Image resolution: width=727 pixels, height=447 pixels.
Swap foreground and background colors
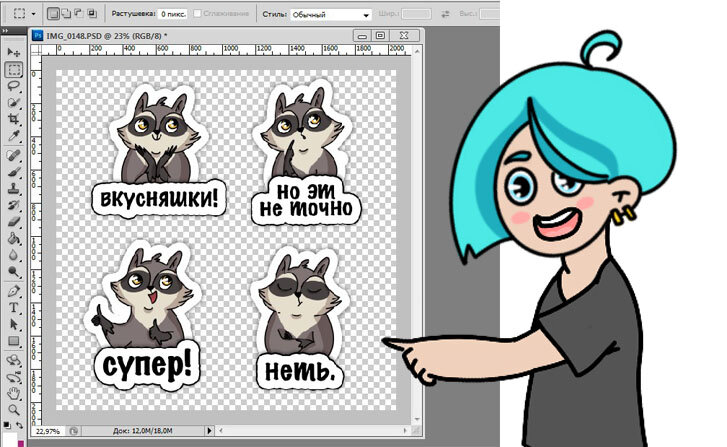coord(20,423)
